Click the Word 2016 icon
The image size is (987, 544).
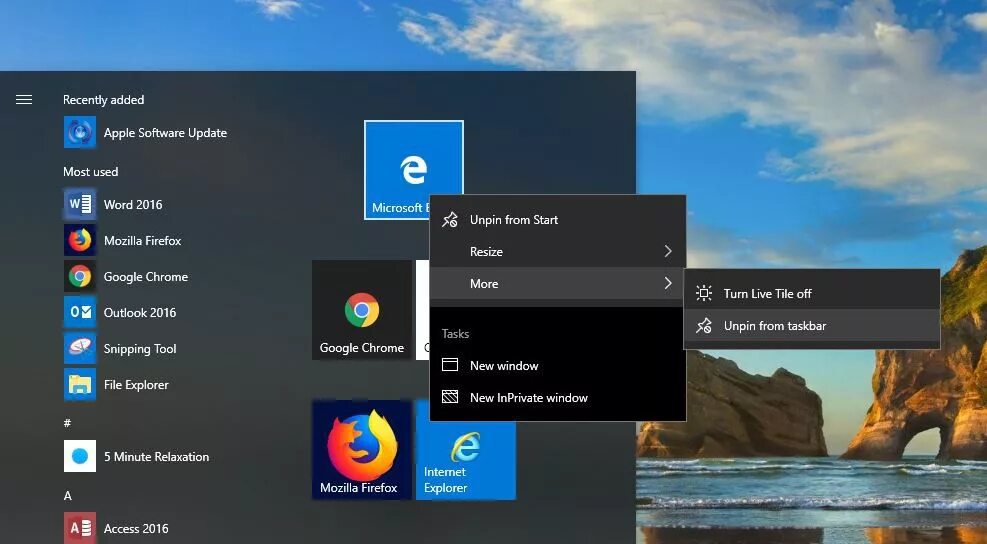80,204
